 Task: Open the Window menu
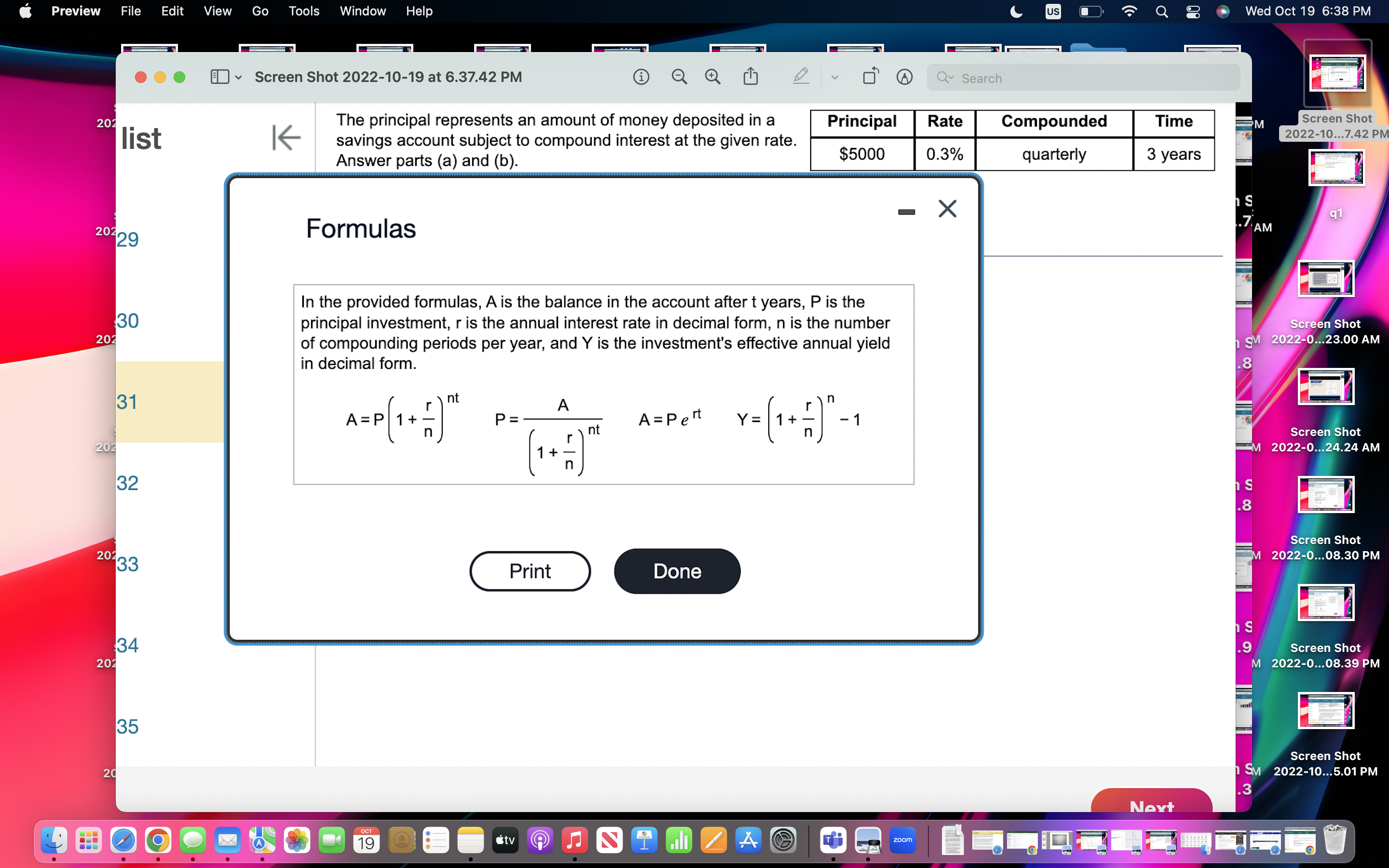(363, 11)
